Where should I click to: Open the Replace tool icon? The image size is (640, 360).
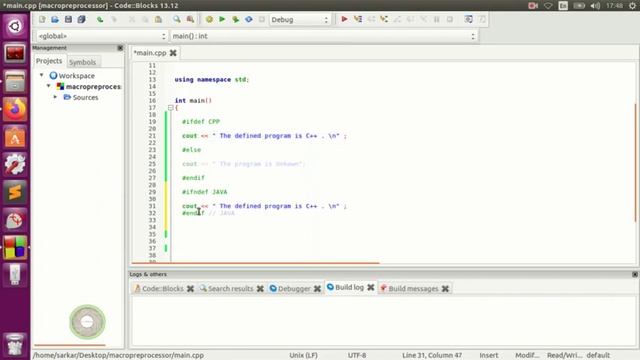coord(190,19)
